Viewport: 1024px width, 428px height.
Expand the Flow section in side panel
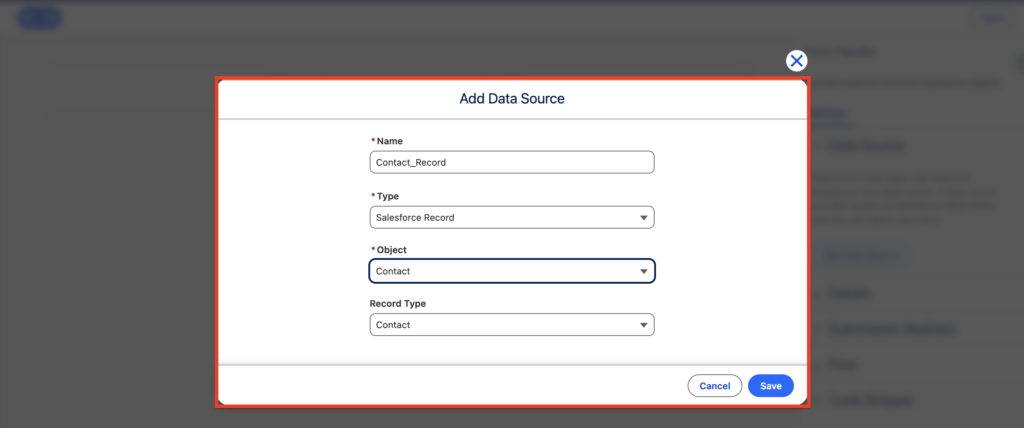tap(842, 365)
